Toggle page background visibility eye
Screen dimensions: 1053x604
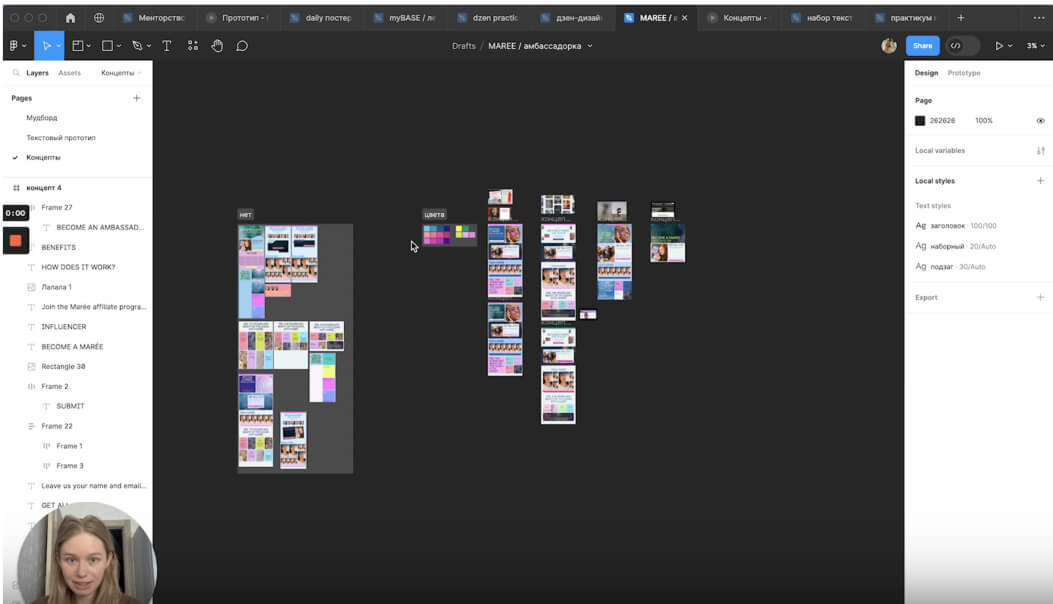(1040, 121)
